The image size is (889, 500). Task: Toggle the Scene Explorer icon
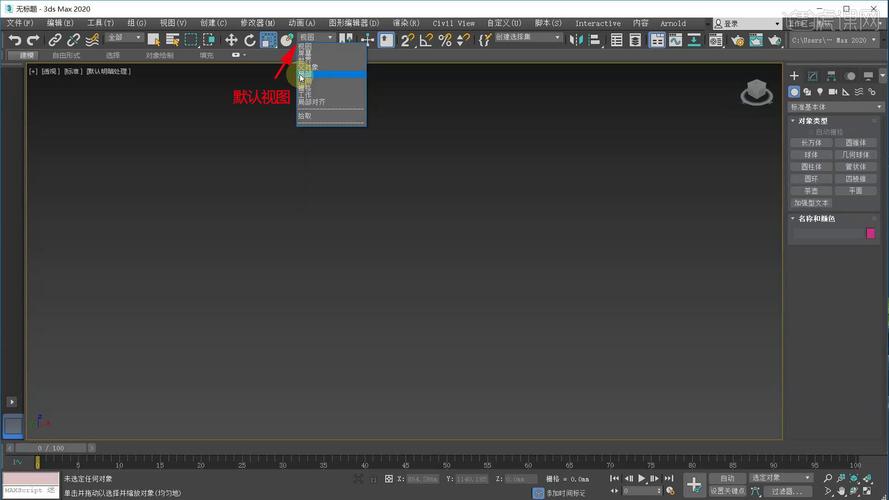click(616, 40)
